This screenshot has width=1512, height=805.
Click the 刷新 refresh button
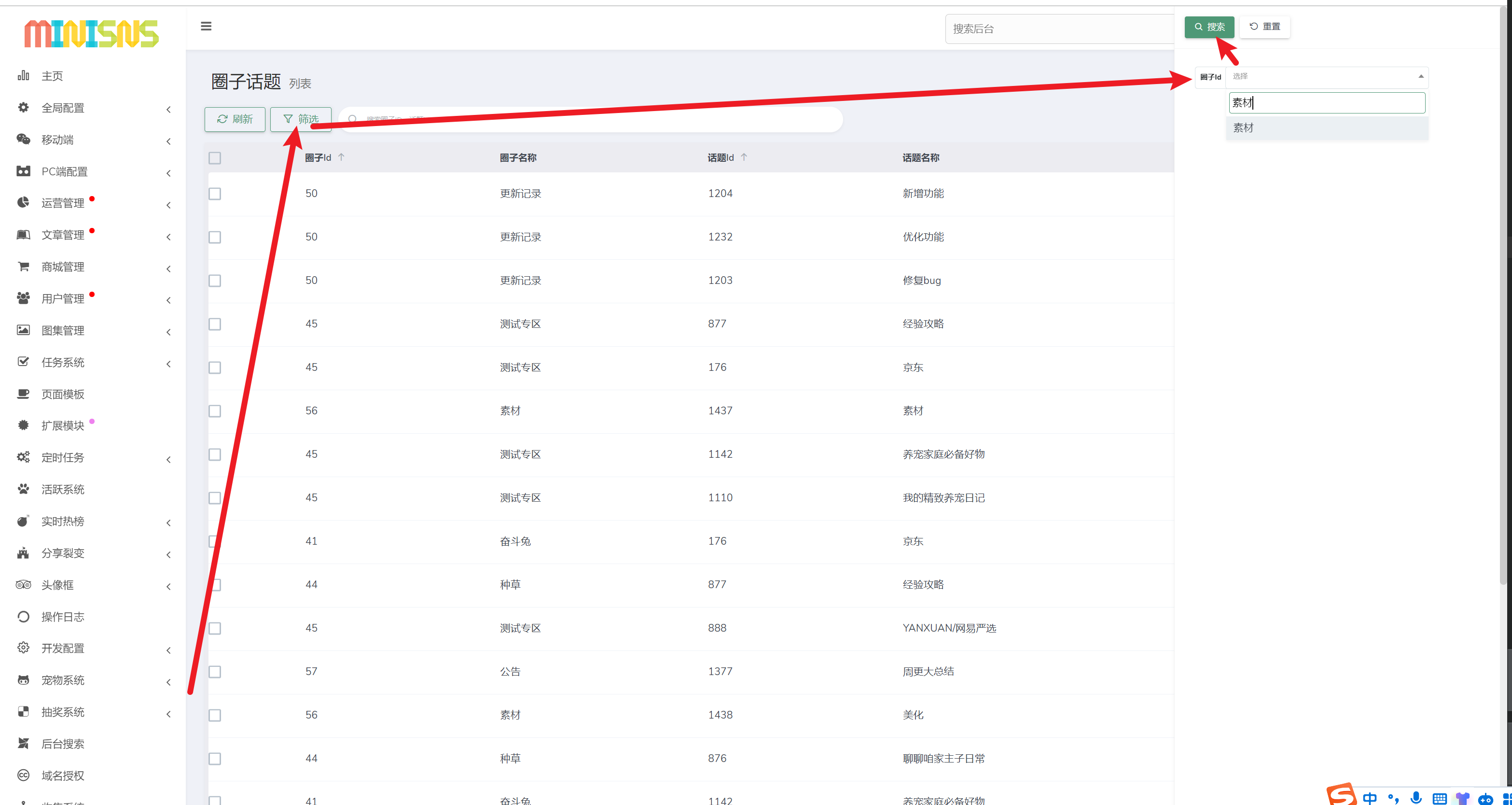(x=235, y=119)
